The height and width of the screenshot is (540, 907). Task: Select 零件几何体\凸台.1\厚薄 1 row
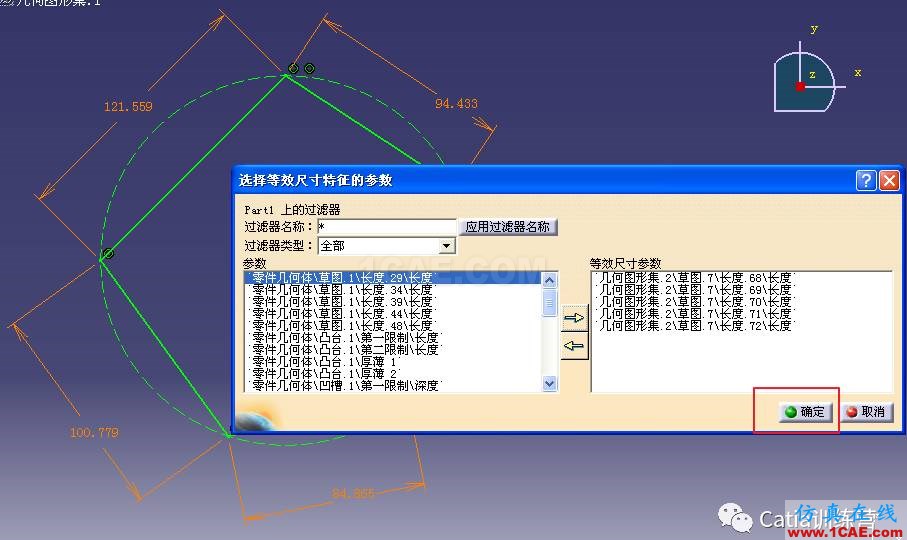(393, 361)
